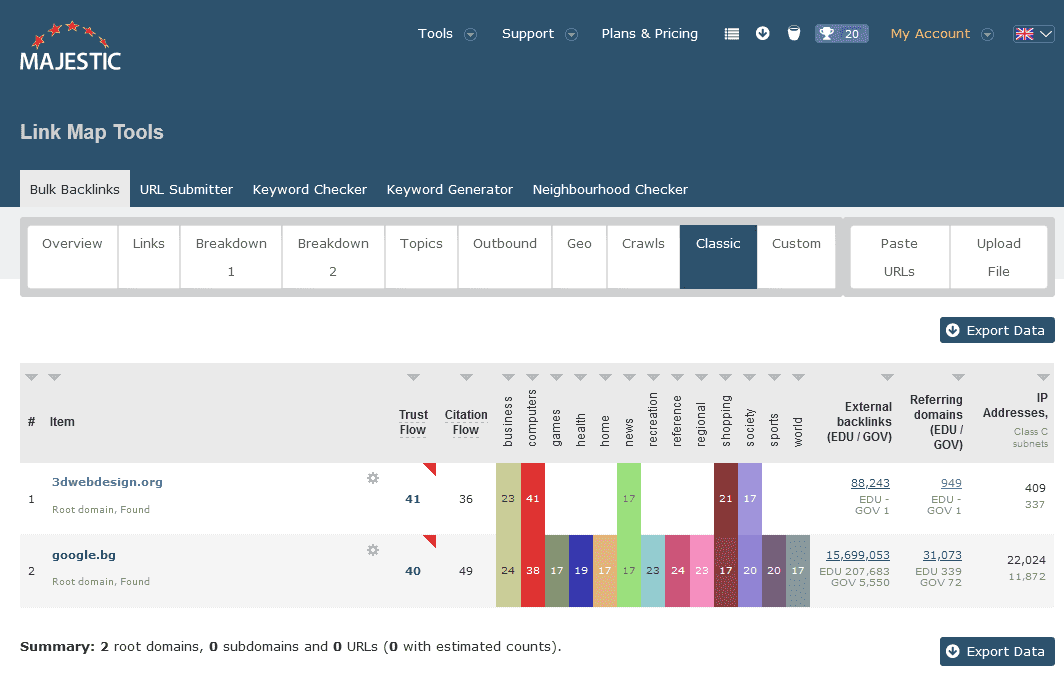Sort by Citation Flow column arrow
The height and width of the screenshot is (679, 1064).
coord(466,377)
